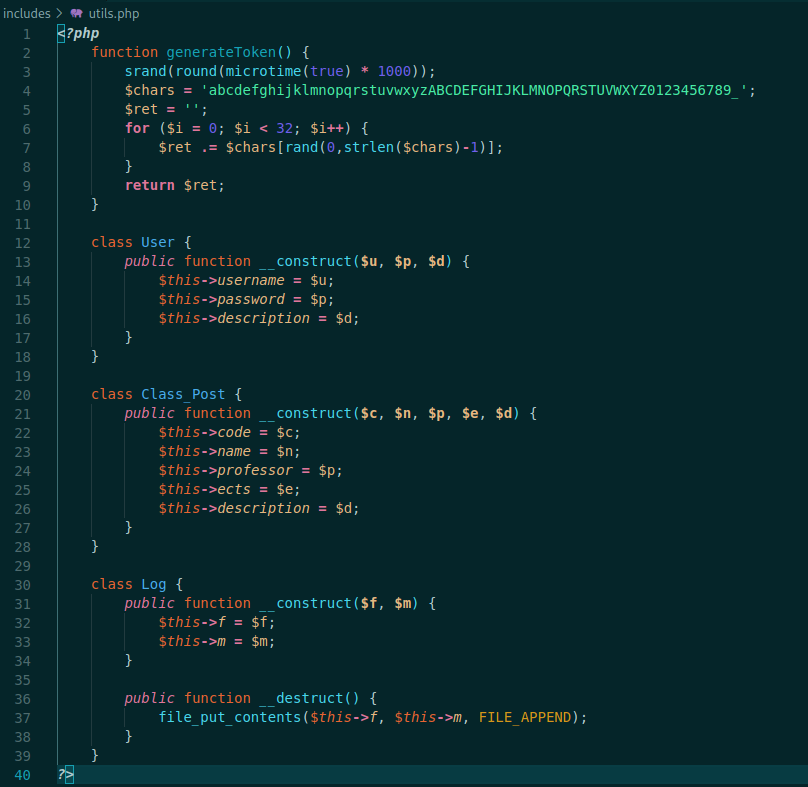
Task: Click the strlen call on line 7
Action: (x=369, y=147)
